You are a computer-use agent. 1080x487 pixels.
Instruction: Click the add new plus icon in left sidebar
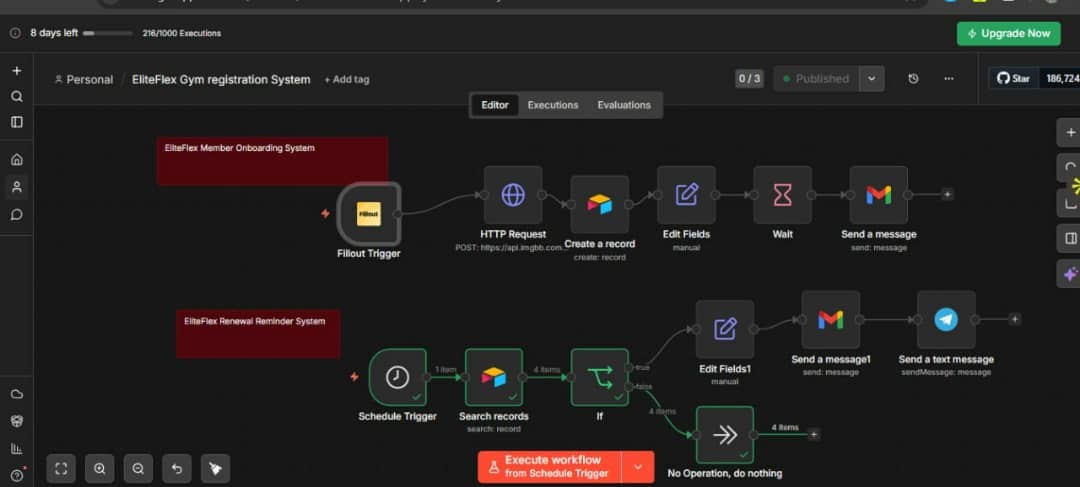point(17,71)
